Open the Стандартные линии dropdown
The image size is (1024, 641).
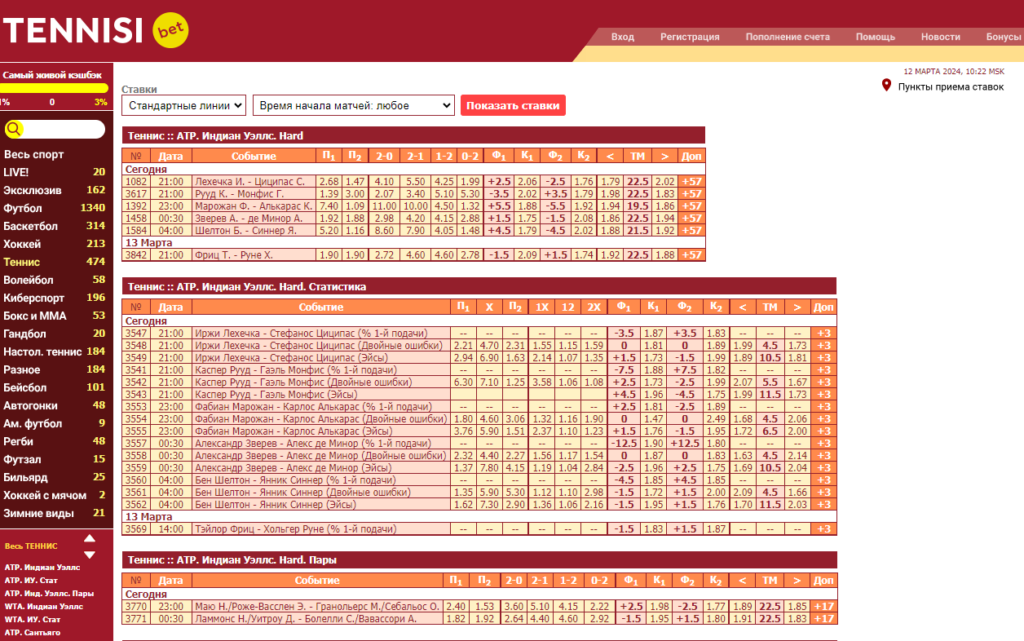[184, 105]
